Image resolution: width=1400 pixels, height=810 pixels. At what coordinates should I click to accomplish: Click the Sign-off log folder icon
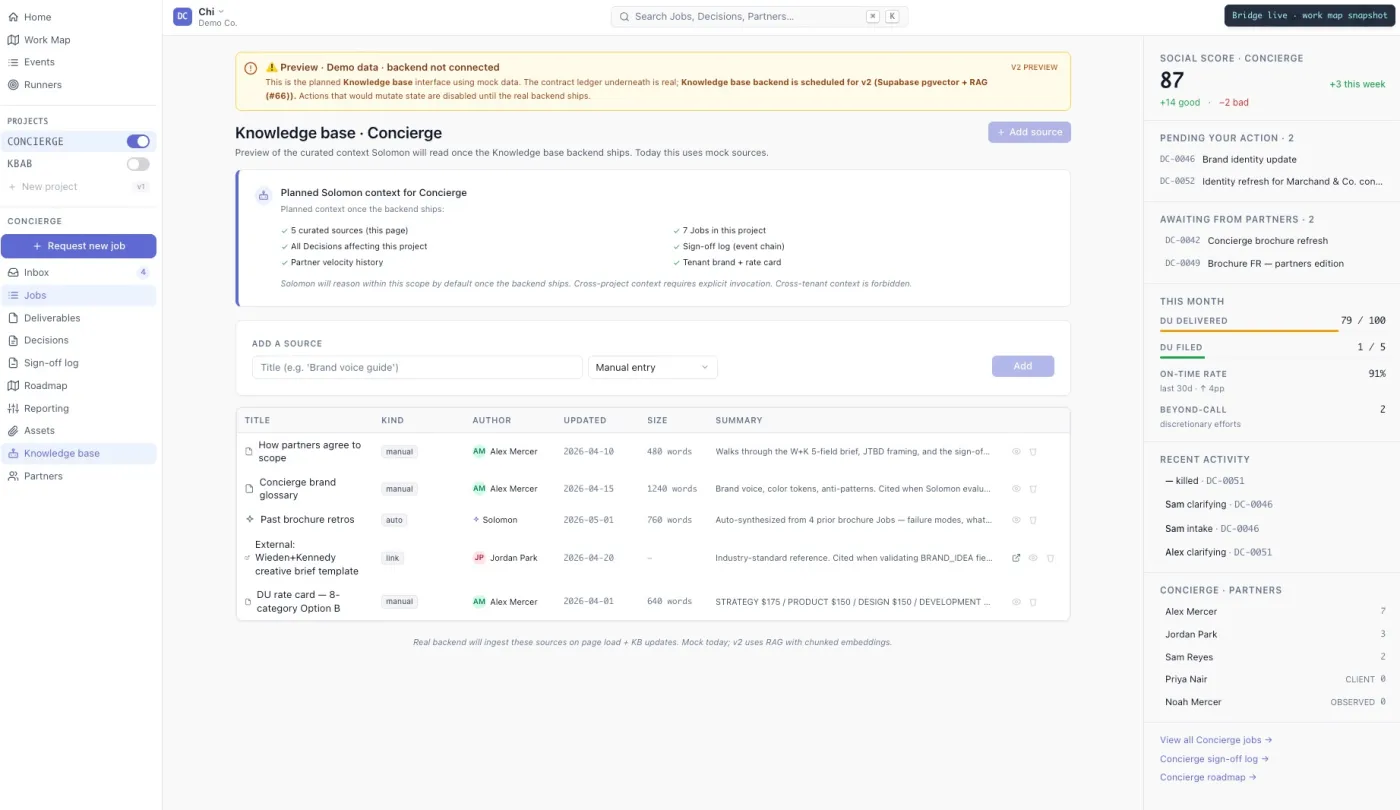click(x=14, y=363)
